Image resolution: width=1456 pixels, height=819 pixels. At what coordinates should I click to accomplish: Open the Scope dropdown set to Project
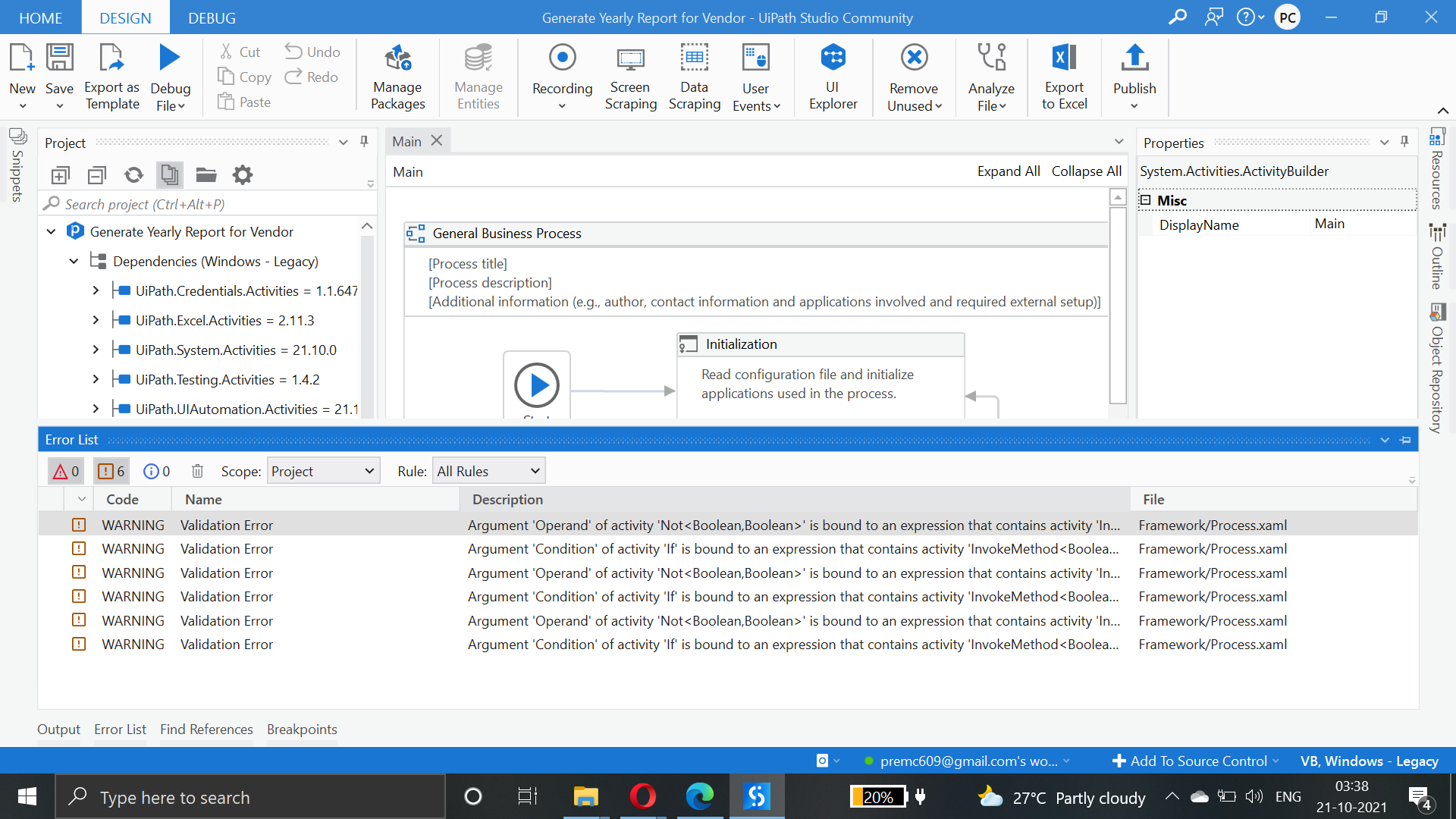point(323,471)
